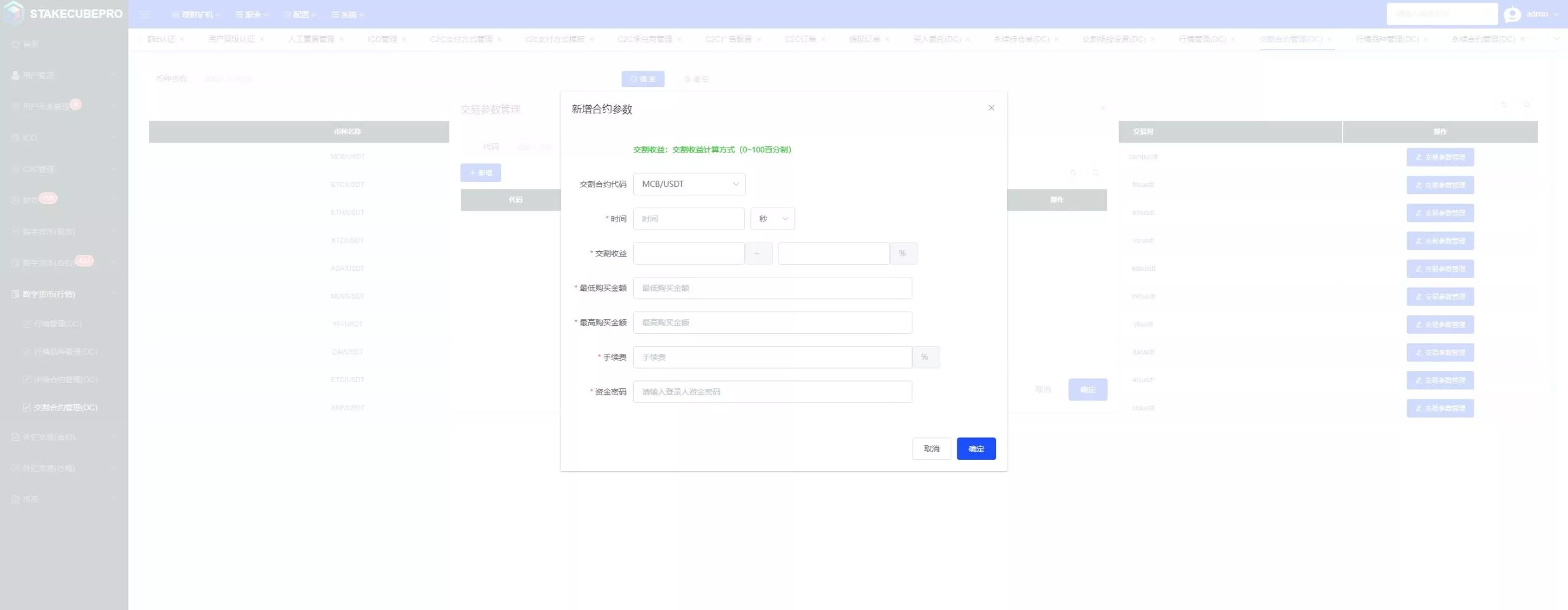Select the XRP/USDT row in 币种名称 table

pyautogui.click(x=347, y=408)
